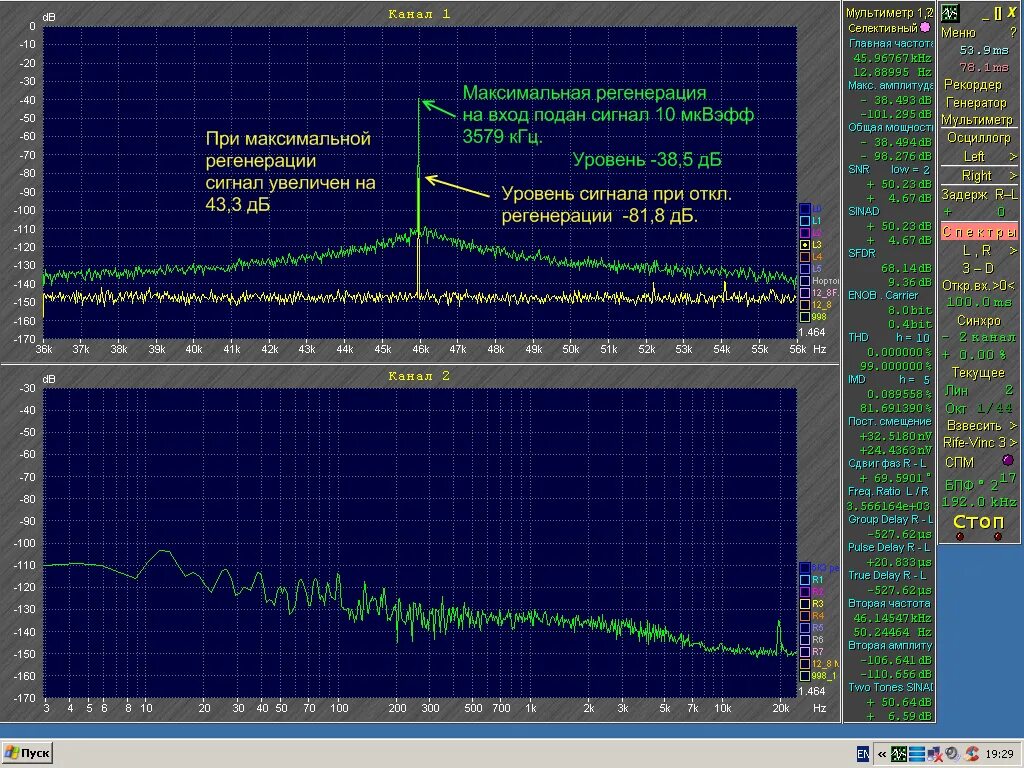Toggle the 998_1 trace checkbox in Канал 2
The image size is (1024, 768).
click(x=805, y=676)
